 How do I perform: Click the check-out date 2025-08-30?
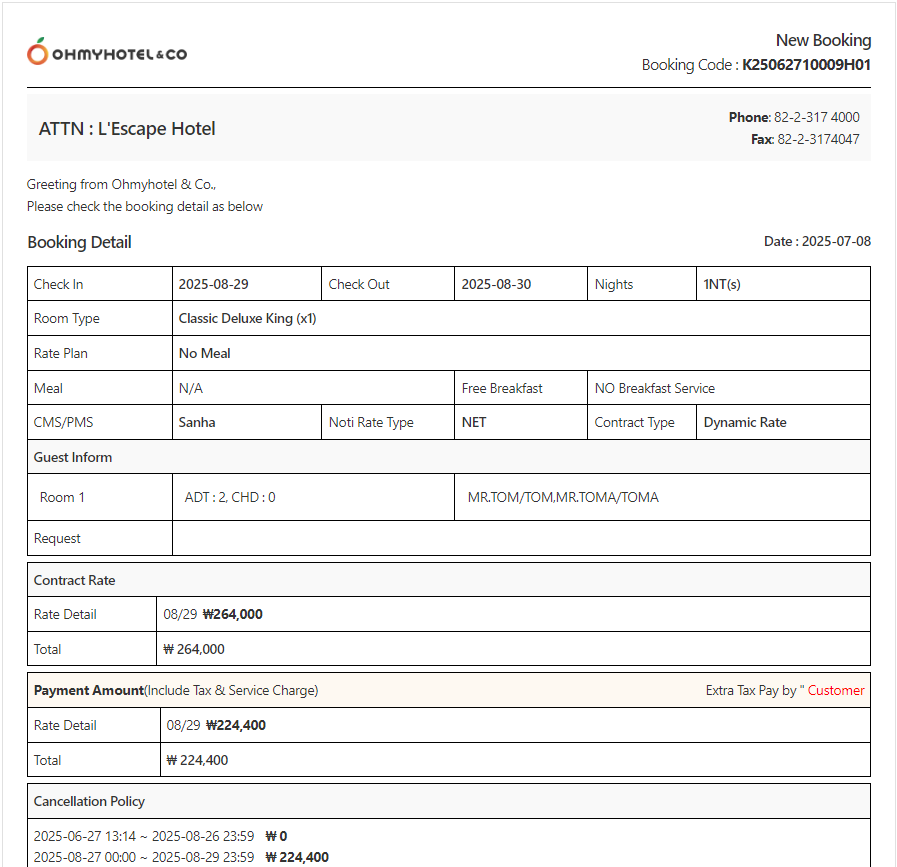tap(496, 284)
